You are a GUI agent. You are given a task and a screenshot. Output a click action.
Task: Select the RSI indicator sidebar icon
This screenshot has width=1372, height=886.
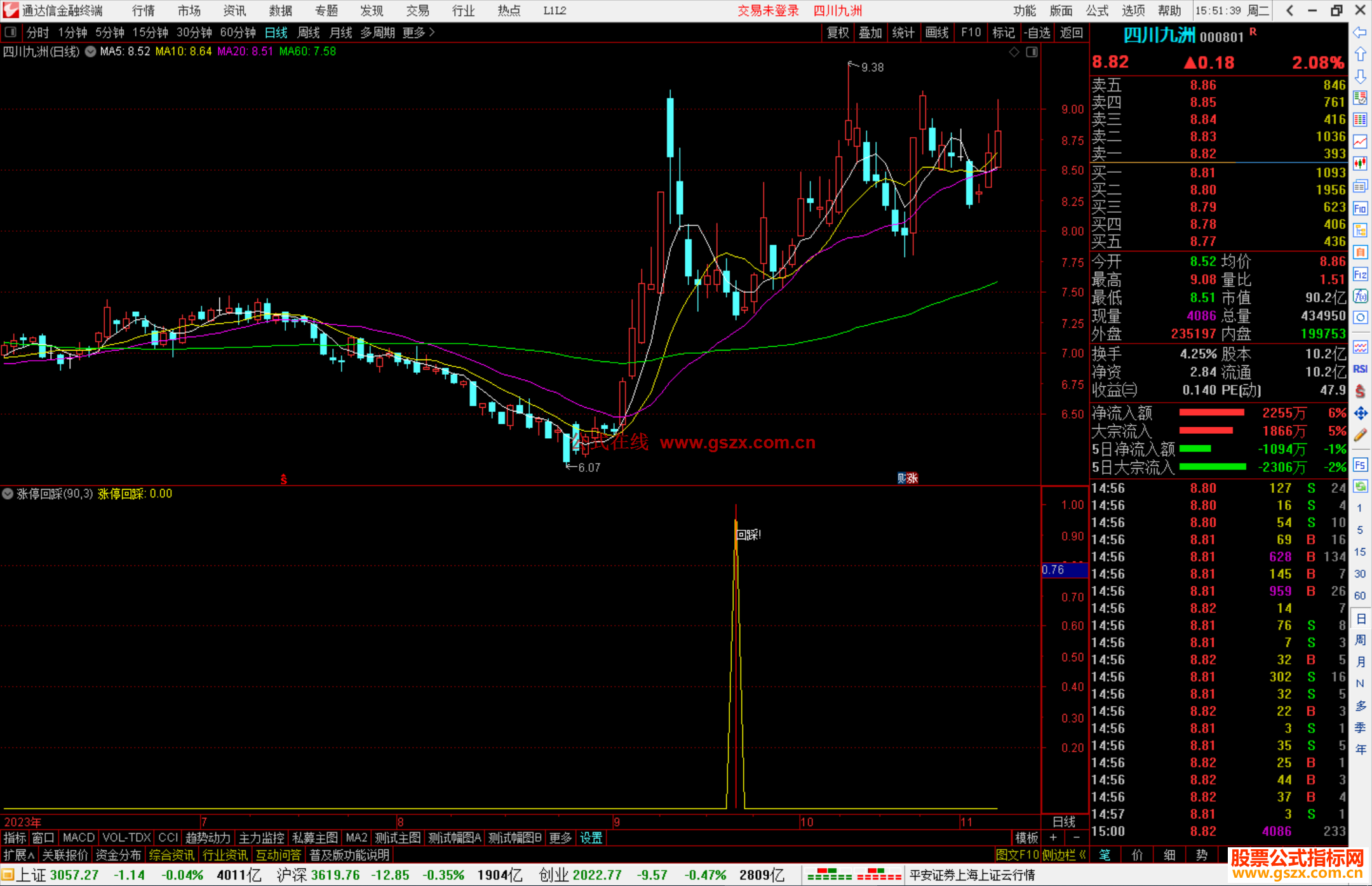point(1360,369)
